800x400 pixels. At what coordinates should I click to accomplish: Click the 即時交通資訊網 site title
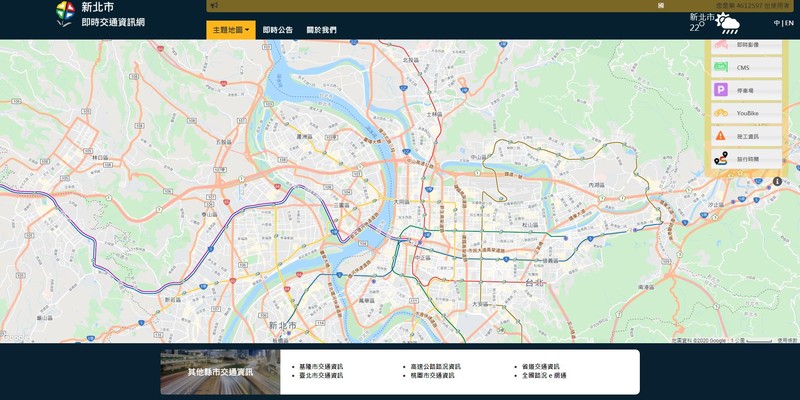coord(113,22)
